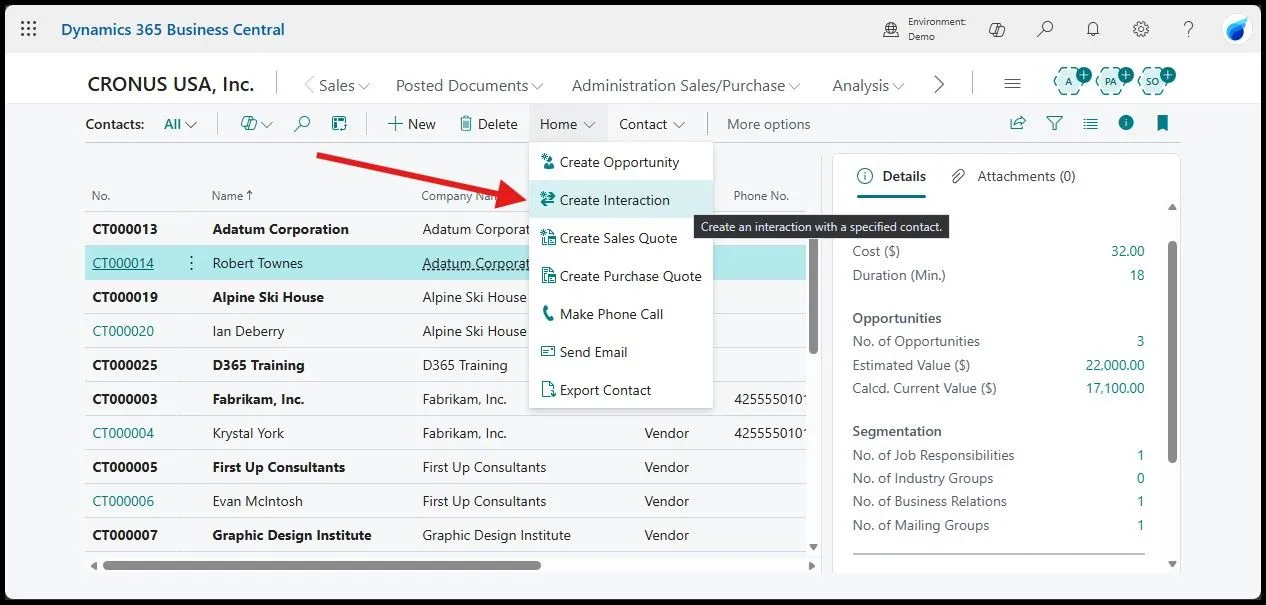Open the Help question mark
1266x605 pixels.
(1188, 29)
